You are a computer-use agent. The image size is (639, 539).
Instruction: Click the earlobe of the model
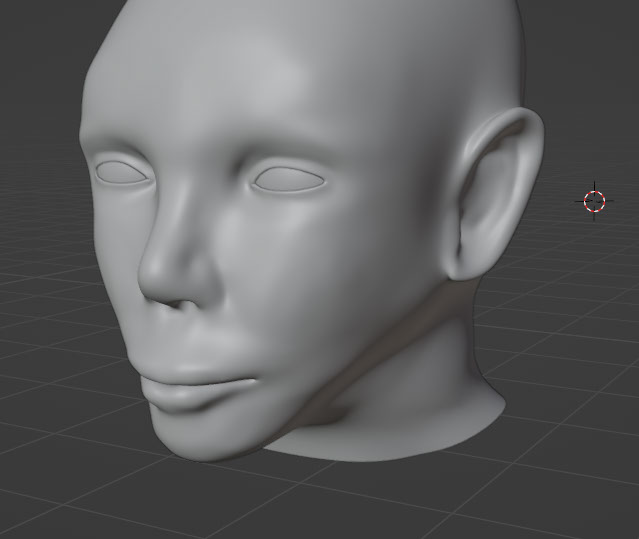tap(462, 266)
